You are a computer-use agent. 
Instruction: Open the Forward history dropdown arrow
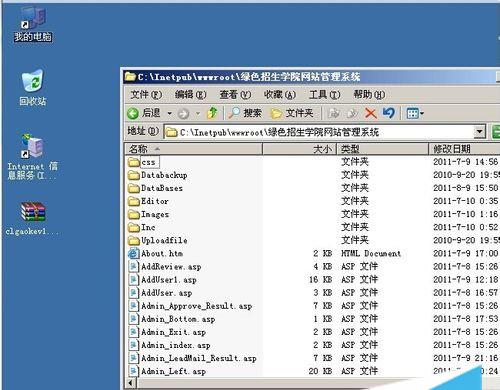(x=198, y=114)
